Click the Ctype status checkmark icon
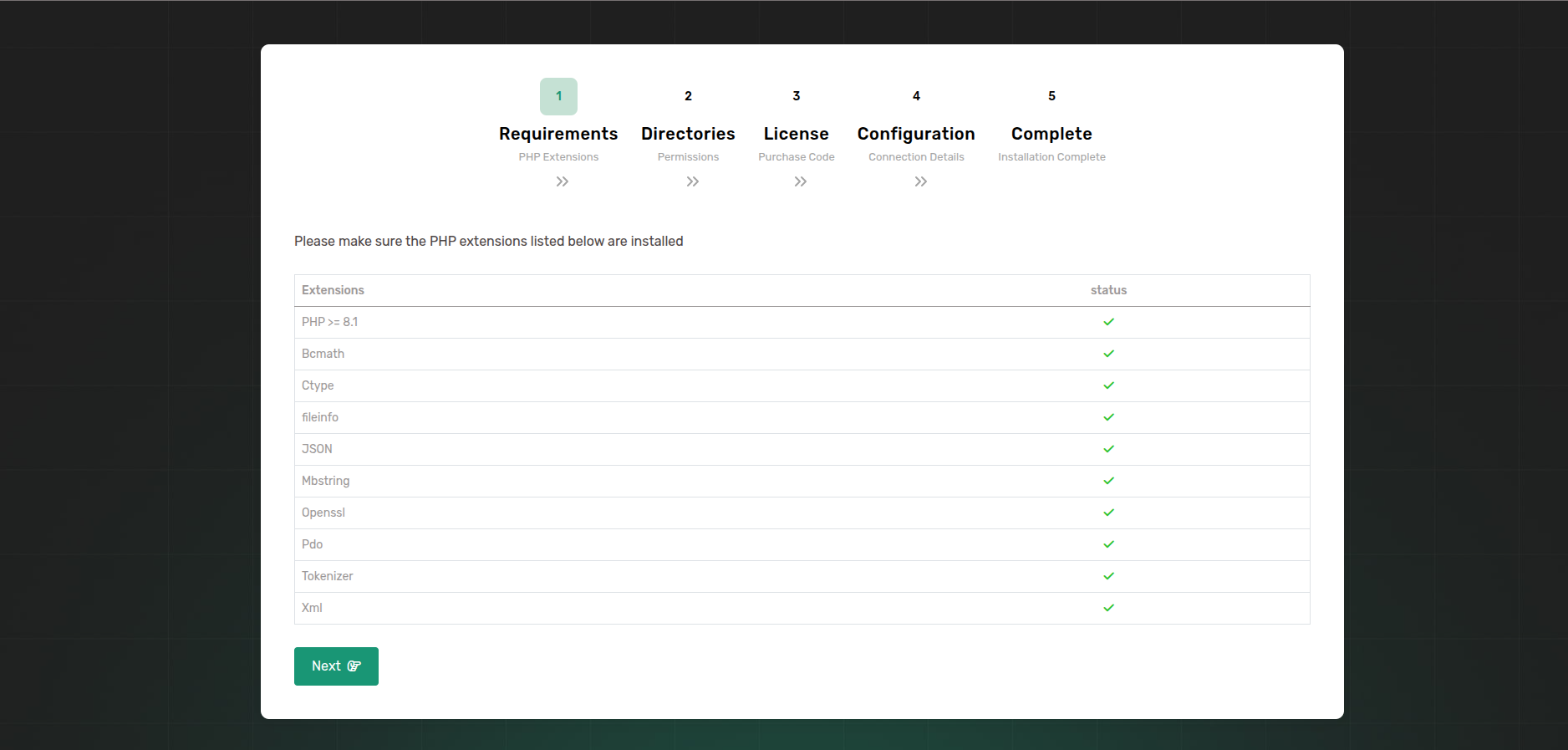This screenshot has height=750, width=1568. tap(1108, 385)
